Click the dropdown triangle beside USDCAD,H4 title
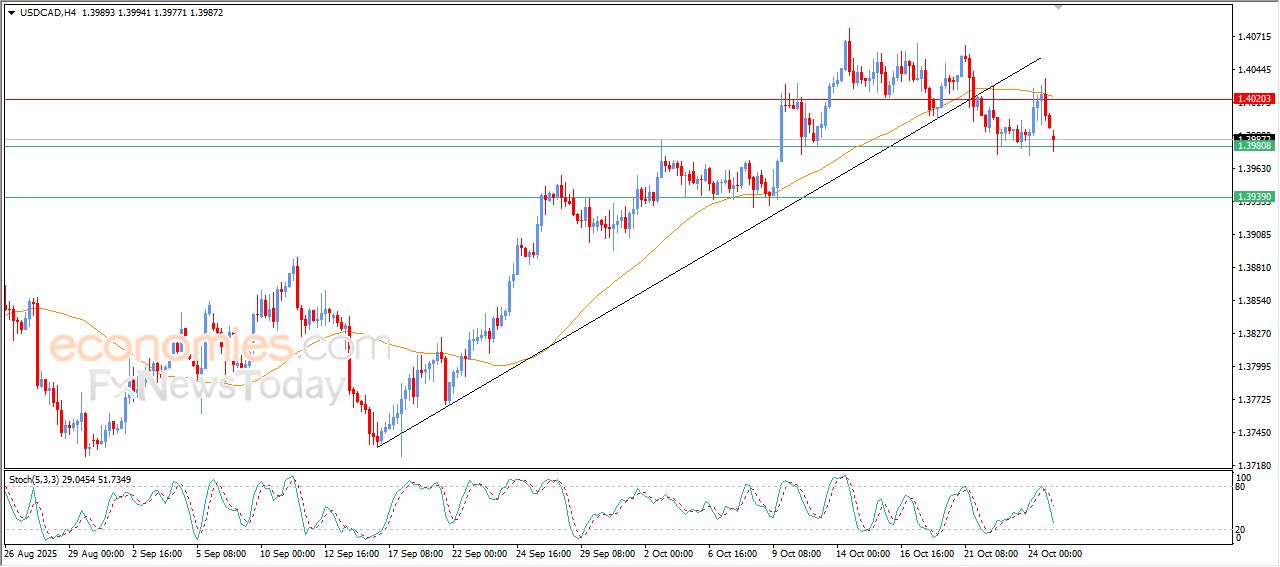1280x567 pixels. click(x=11, y=11)
